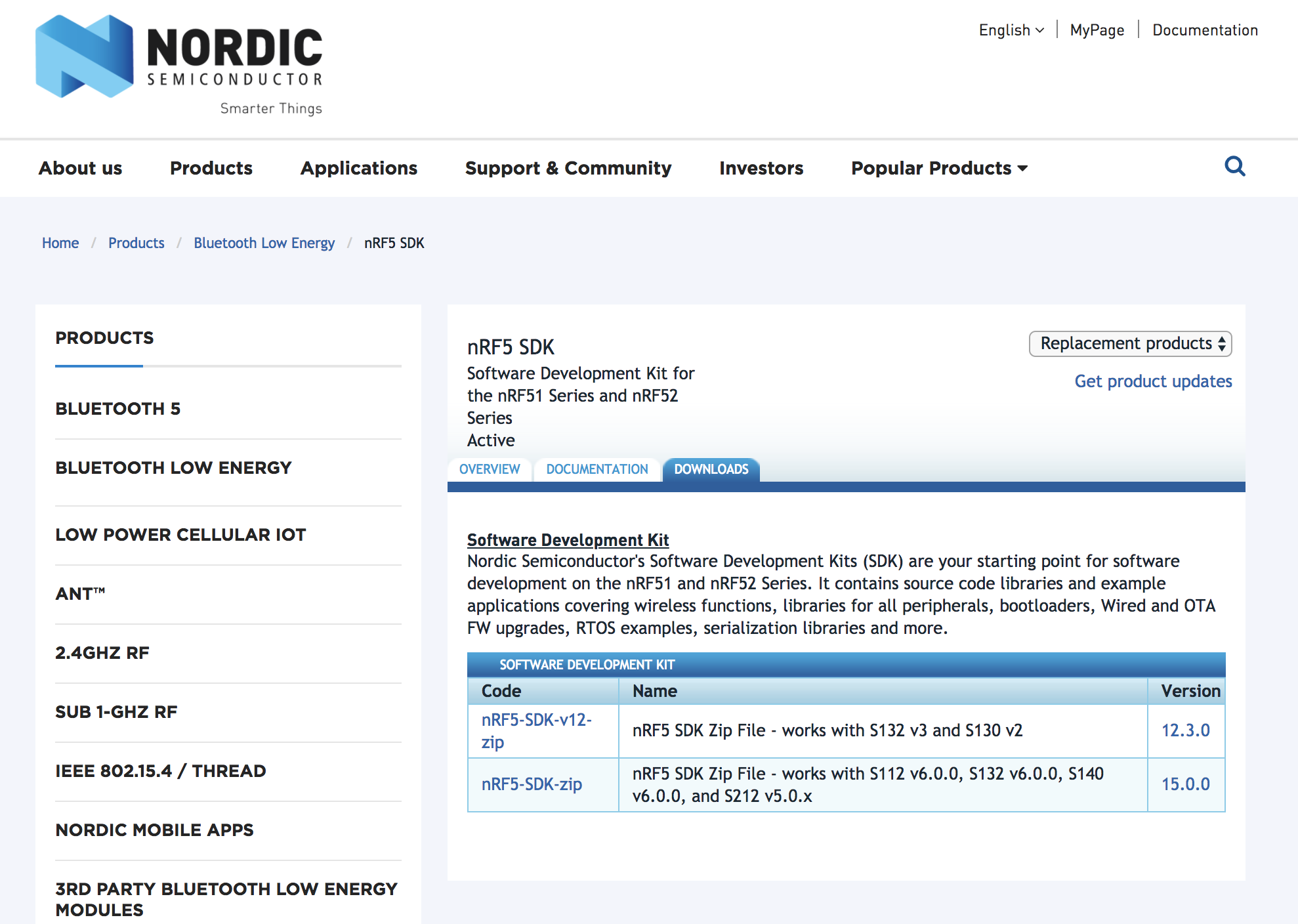This screenshot has height=924, width=1298.
Task: Open the About us menu
Action: point(80,168)
